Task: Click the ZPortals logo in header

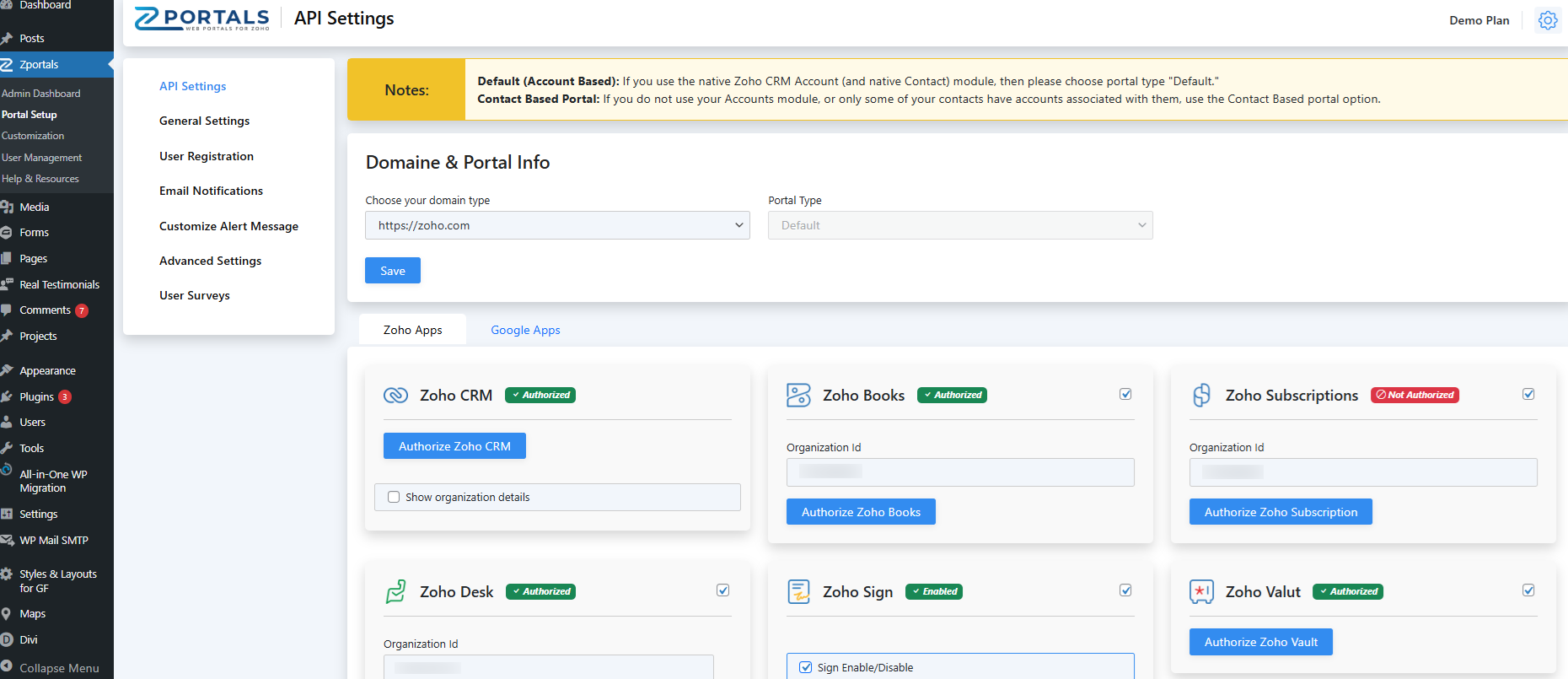Action: tap(202, 19)
